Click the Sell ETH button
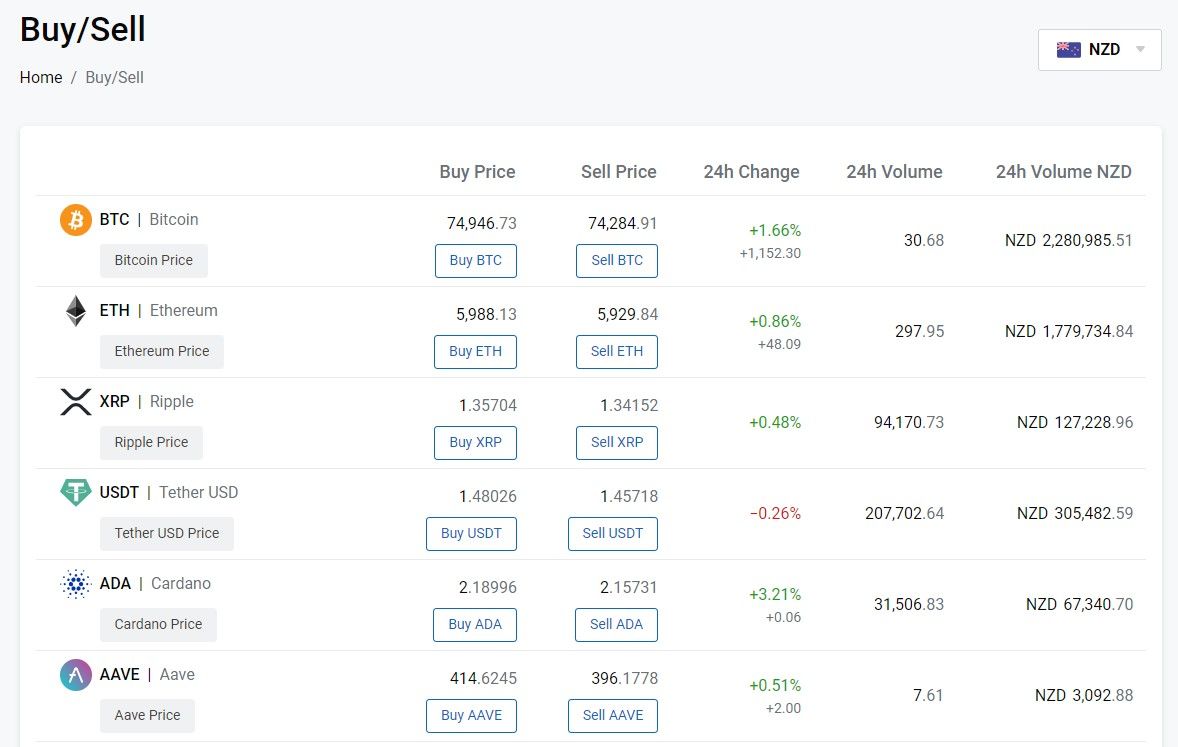This screenshot has width=1178, height=747. pyautogui.click(x=617, y=352)
